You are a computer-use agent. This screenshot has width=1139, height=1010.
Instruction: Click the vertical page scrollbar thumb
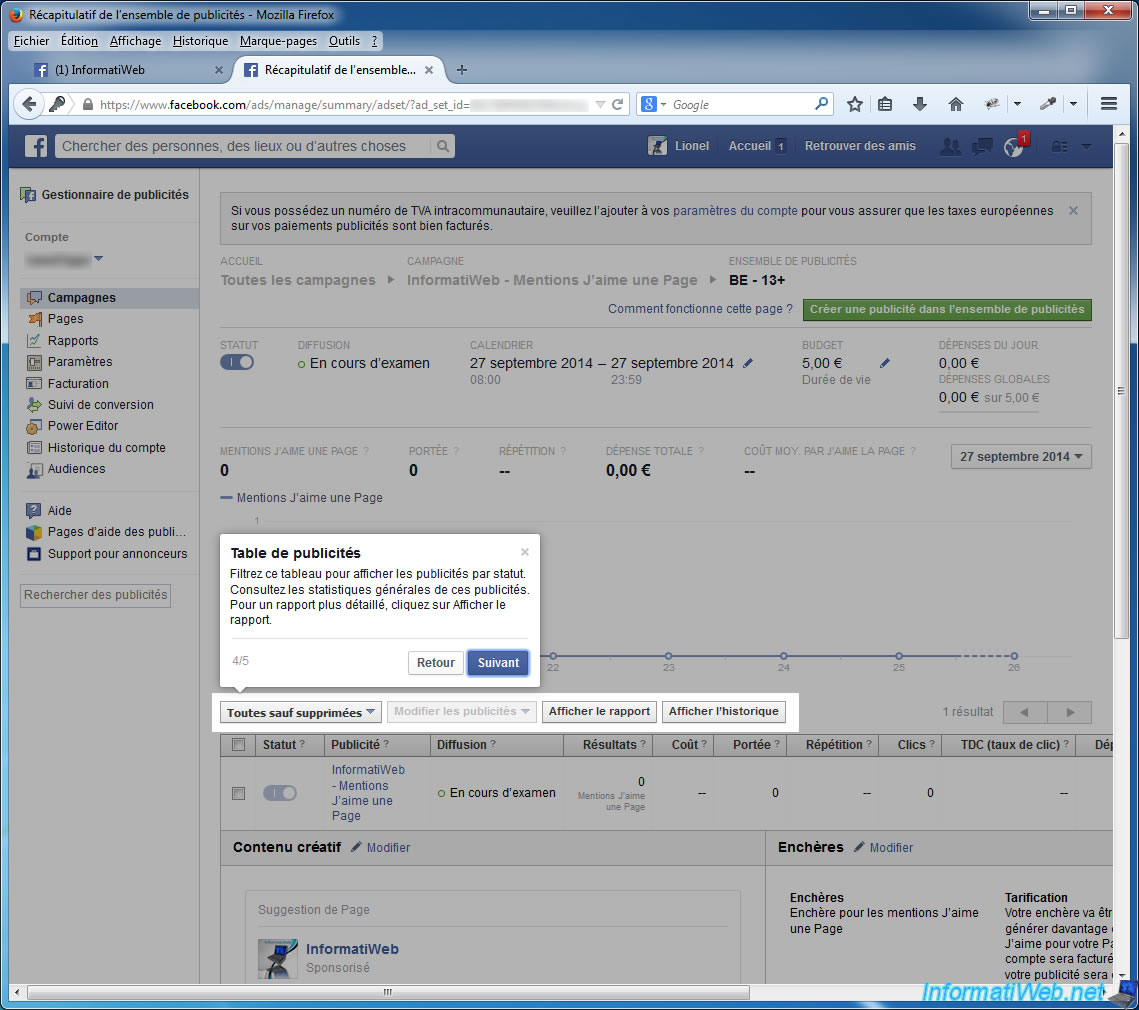coord(1121,392)
